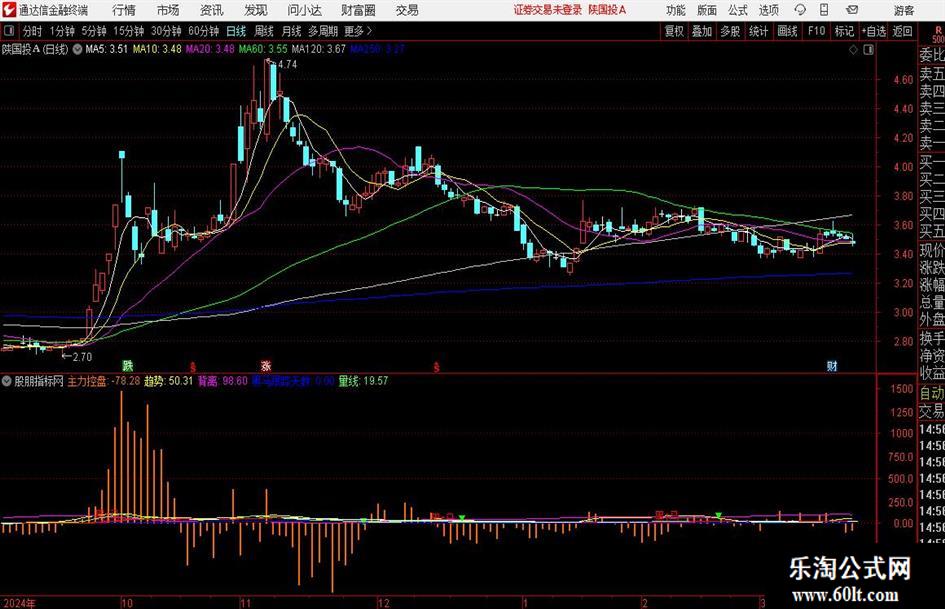
Task: Click the MA60: 3.55 indicator label
Action: tap(263, 49)
